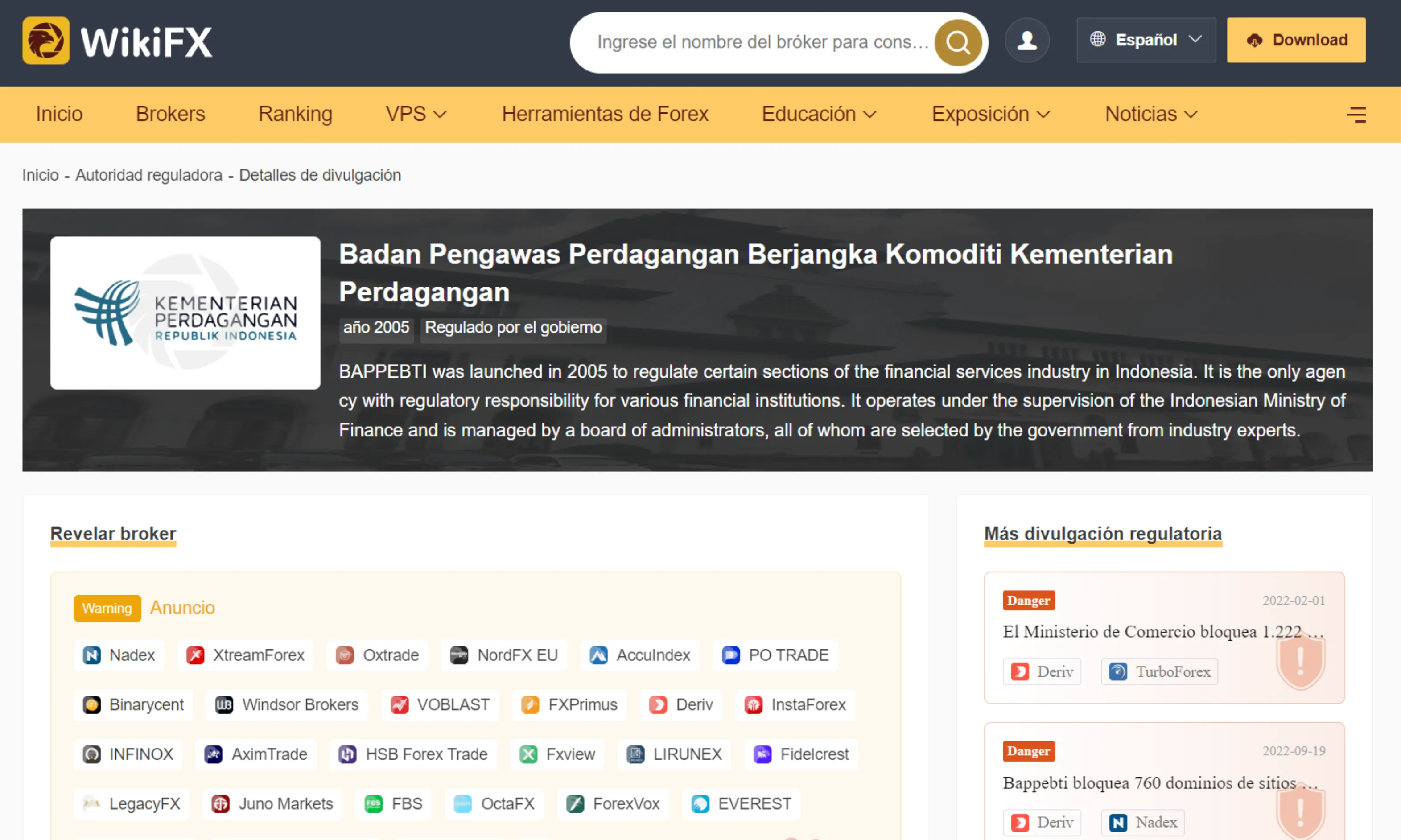This screenshot has width=1401, height=840.
Task: Open the Deriv tag in the 2022-02-01 card
Action: point(1042,672)
